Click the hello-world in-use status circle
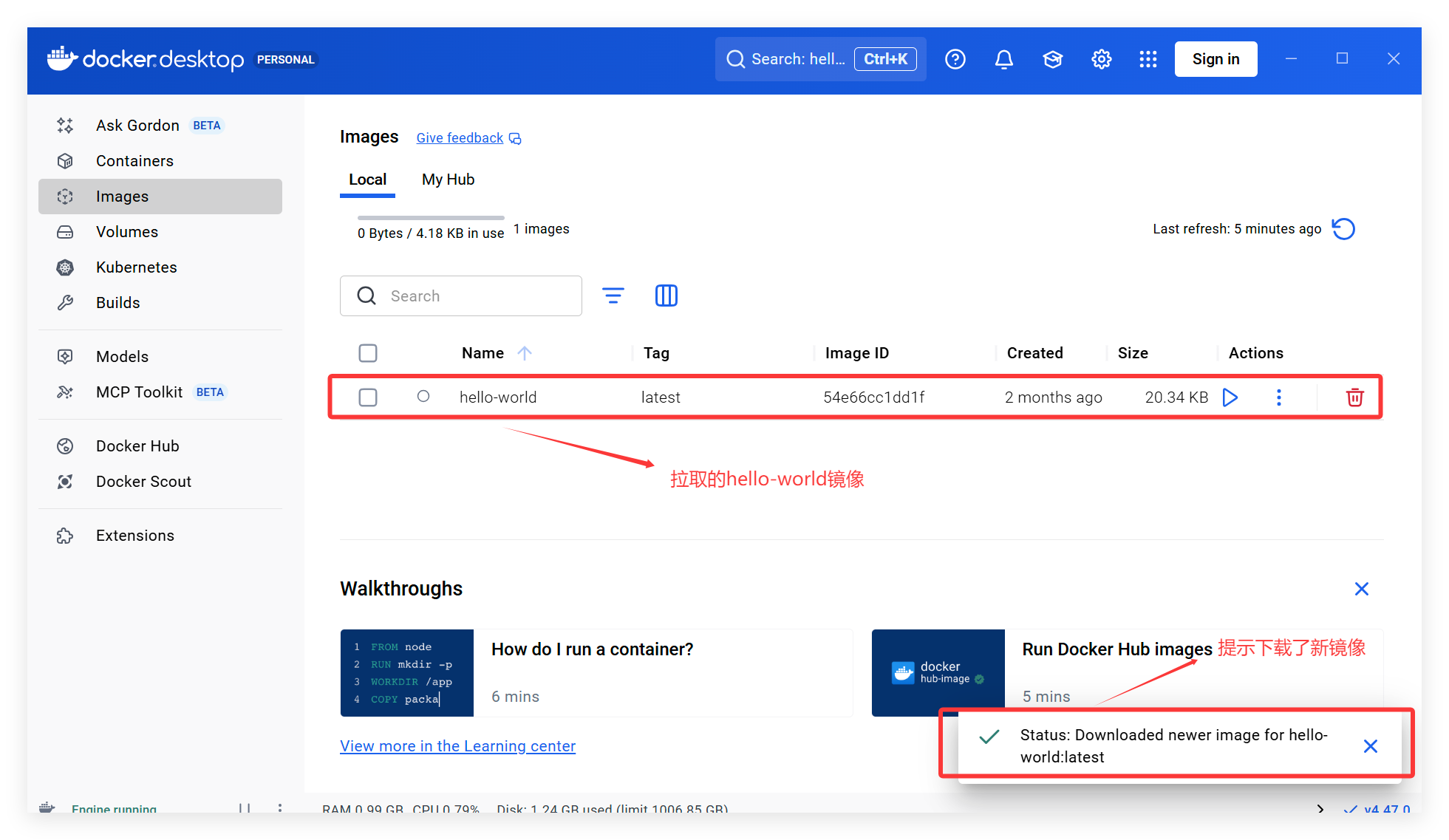Image resolution: width=1449 pixels, height=840 pixels. point(423,397)
